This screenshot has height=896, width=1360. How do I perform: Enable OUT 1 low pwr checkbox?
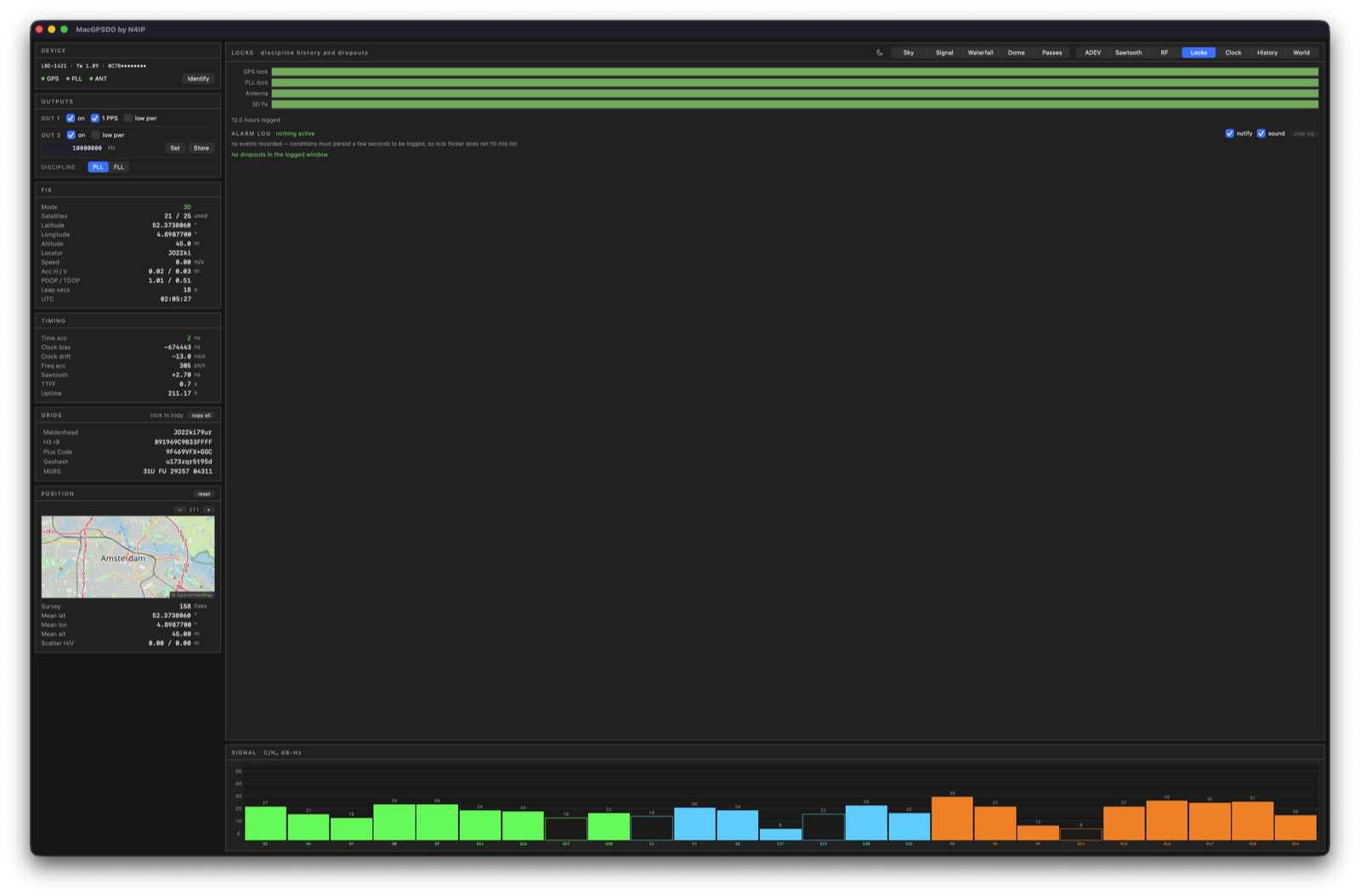pyautogui.click(x=128, y=118)
